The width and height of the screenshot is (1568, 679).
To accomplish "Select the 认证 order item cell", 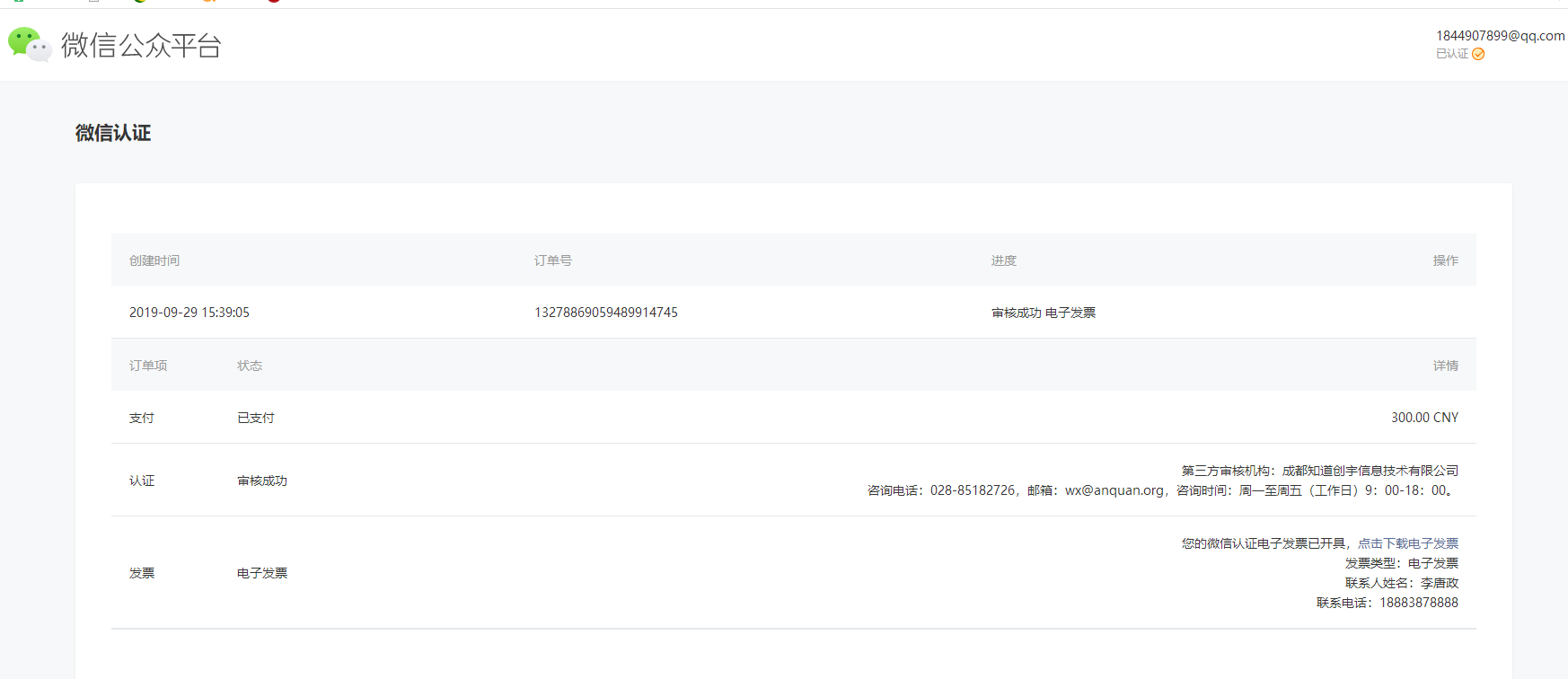I will 142,481.
